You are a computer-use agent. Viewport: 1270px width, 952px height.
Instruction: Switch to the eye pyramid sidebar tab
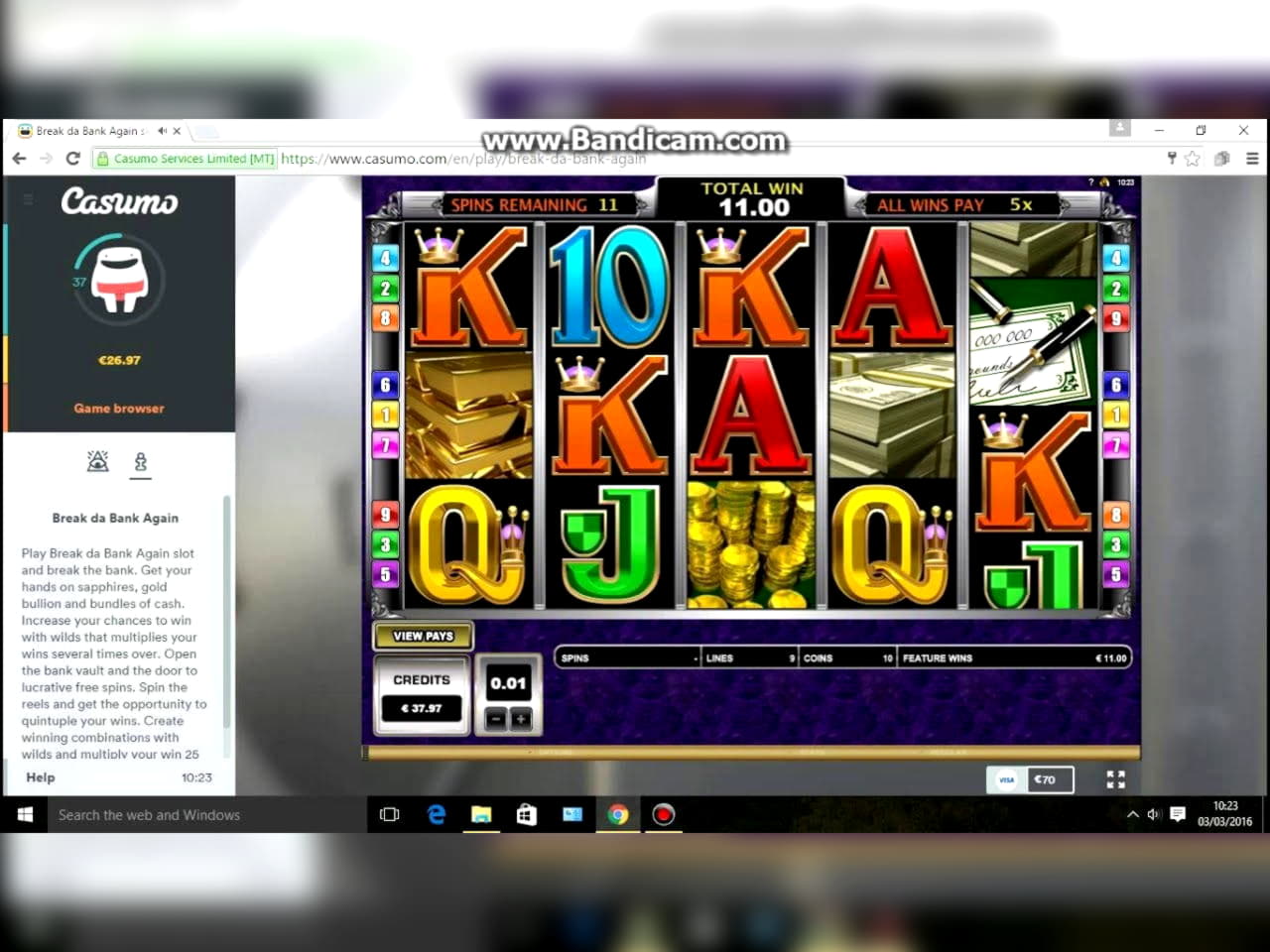point(97,461)
